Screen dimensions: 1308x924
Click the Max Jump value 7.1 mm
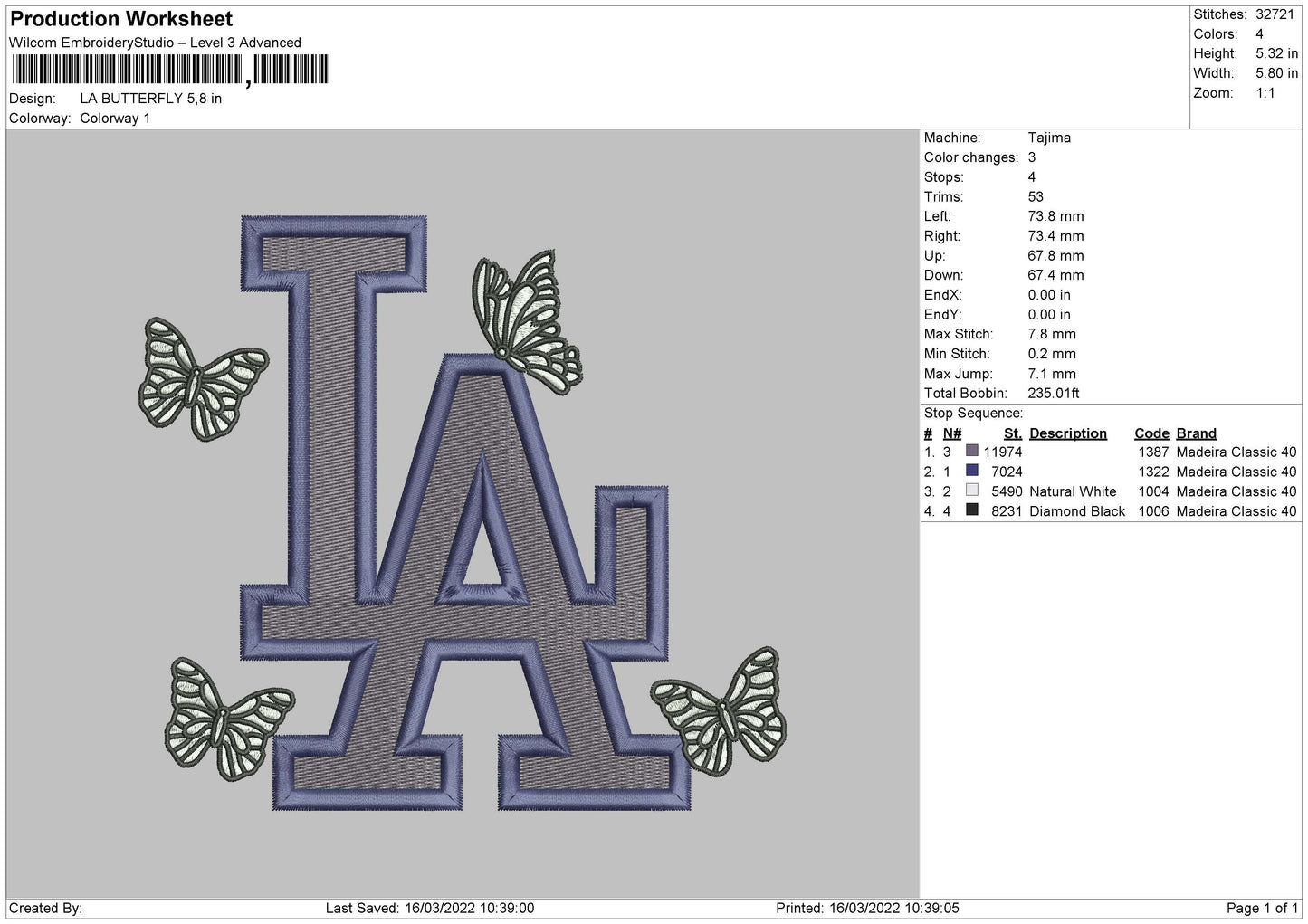pyautogui.click(x=1052, y=374)
